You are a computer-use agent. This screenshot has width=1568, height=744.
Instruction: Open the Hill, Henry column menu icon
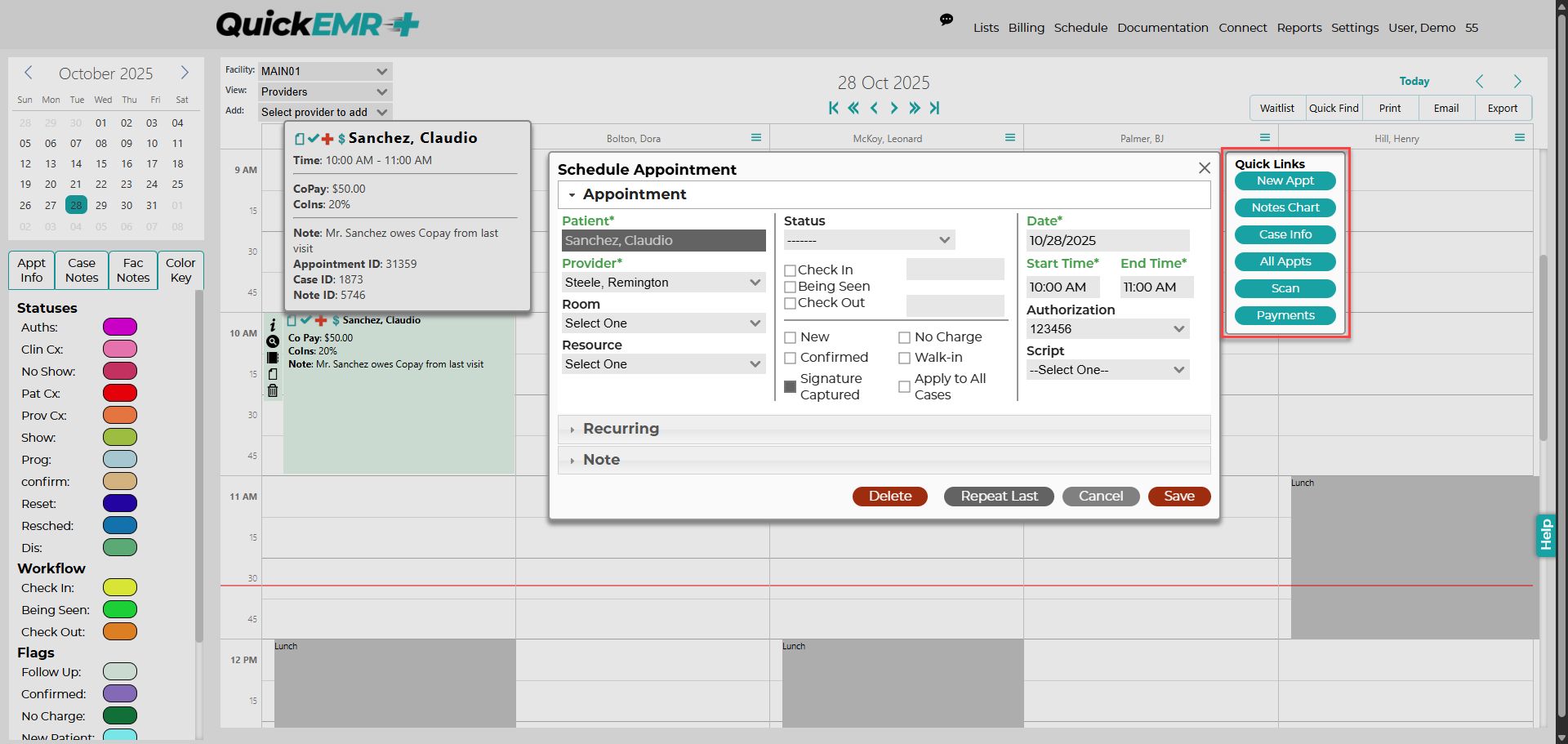point(1520,137)
